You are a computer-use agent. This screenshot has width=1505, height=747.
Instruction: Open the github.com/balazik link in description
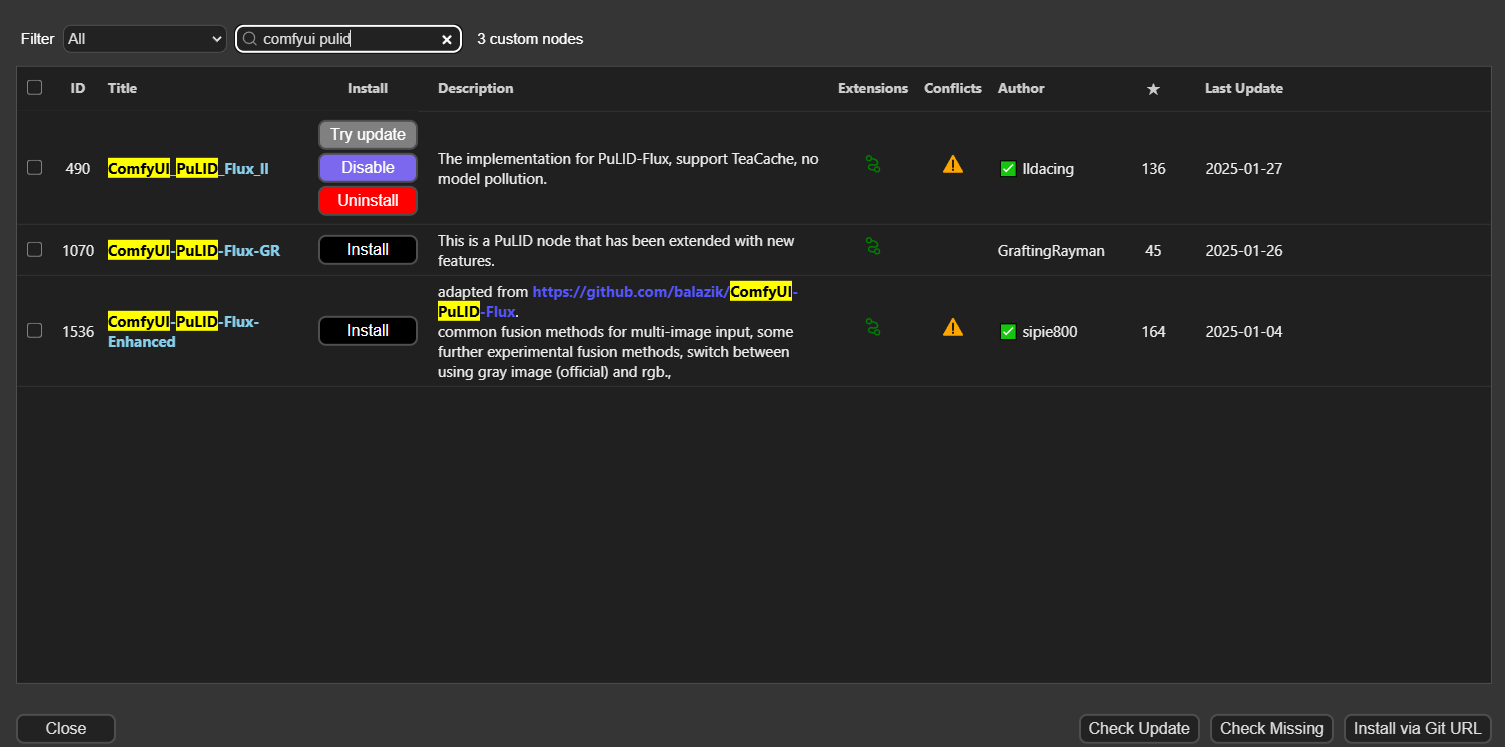click(x=618, y=301)
